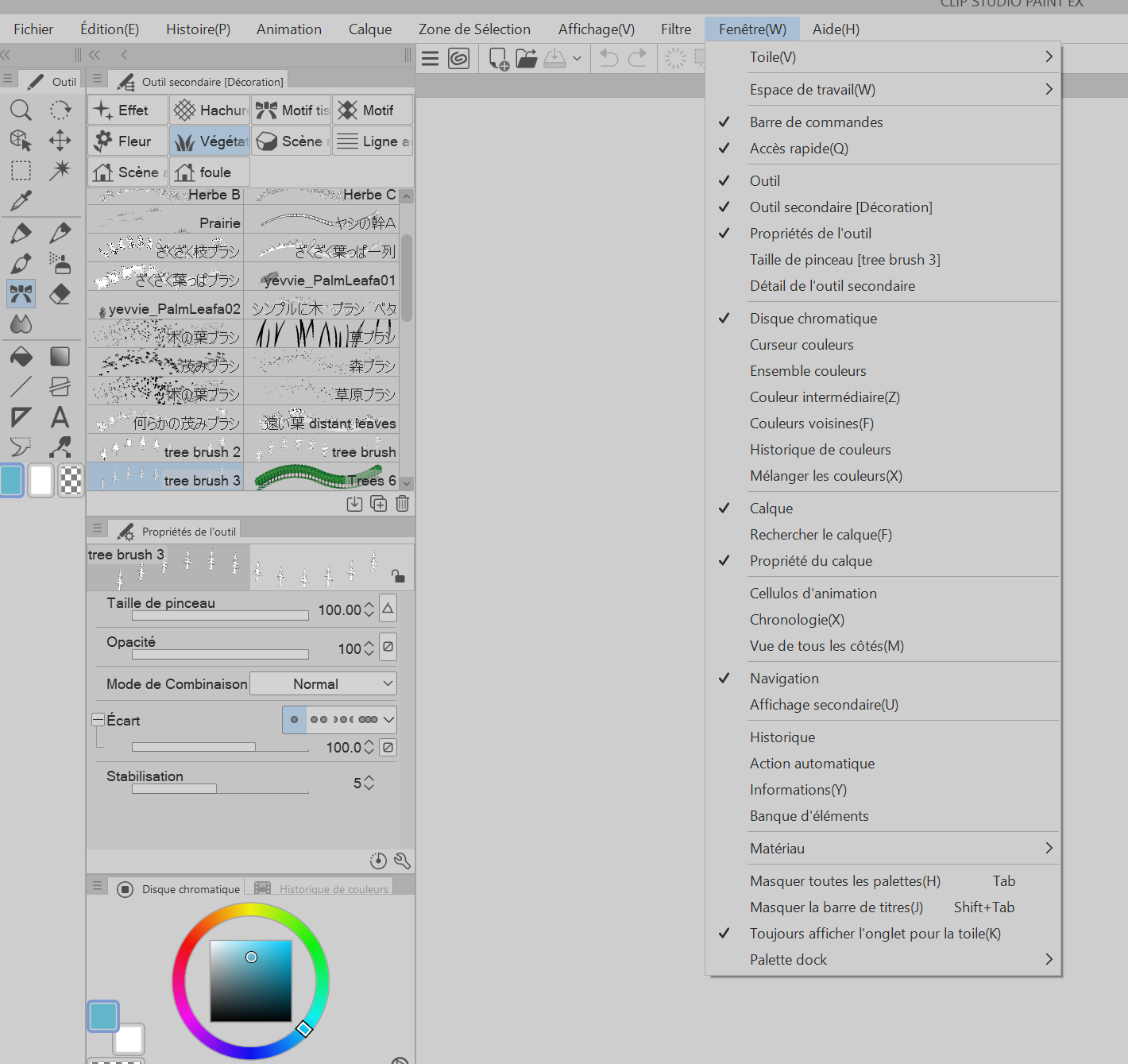Select the Zoom magnifier tool

(21, 110)
